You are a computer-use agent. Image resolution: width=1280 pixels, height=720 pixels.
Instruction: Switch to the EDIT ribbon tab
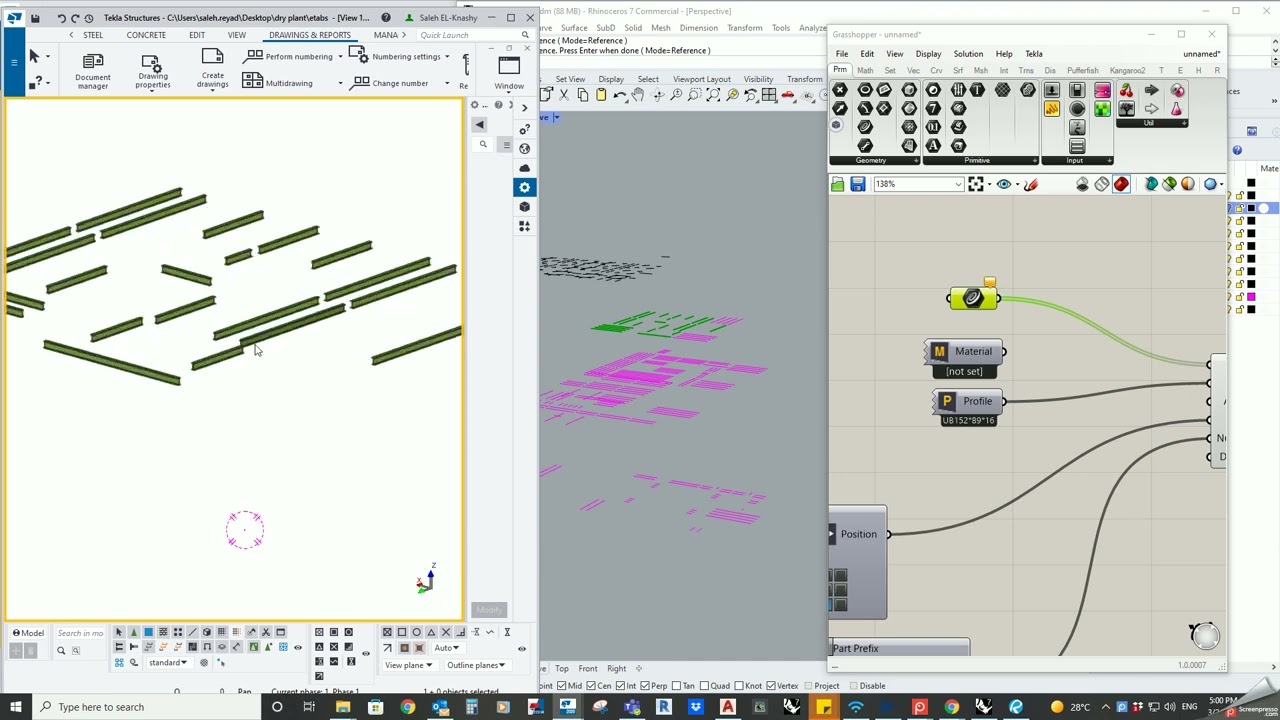click(197, 35)
